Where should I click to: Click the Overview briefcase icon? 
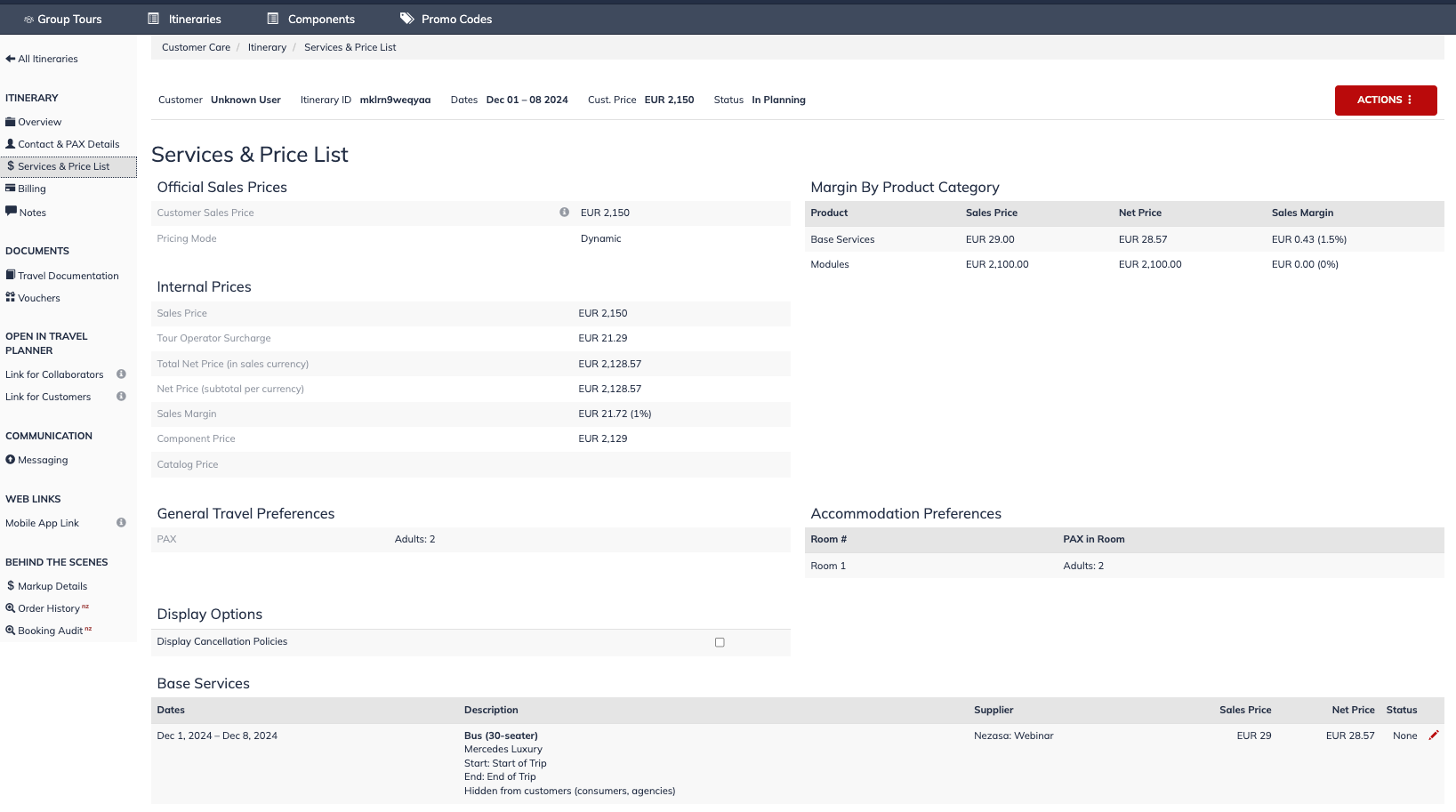[x=11, y=122]
